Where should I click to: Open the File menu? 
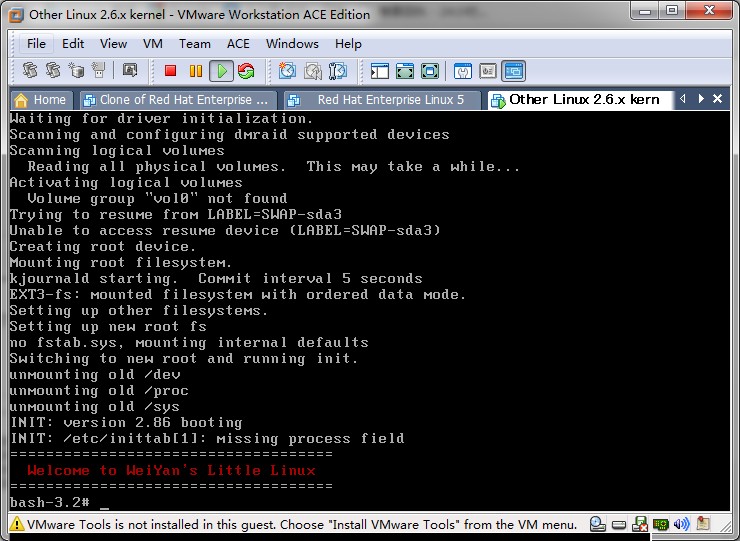(36, 44)
